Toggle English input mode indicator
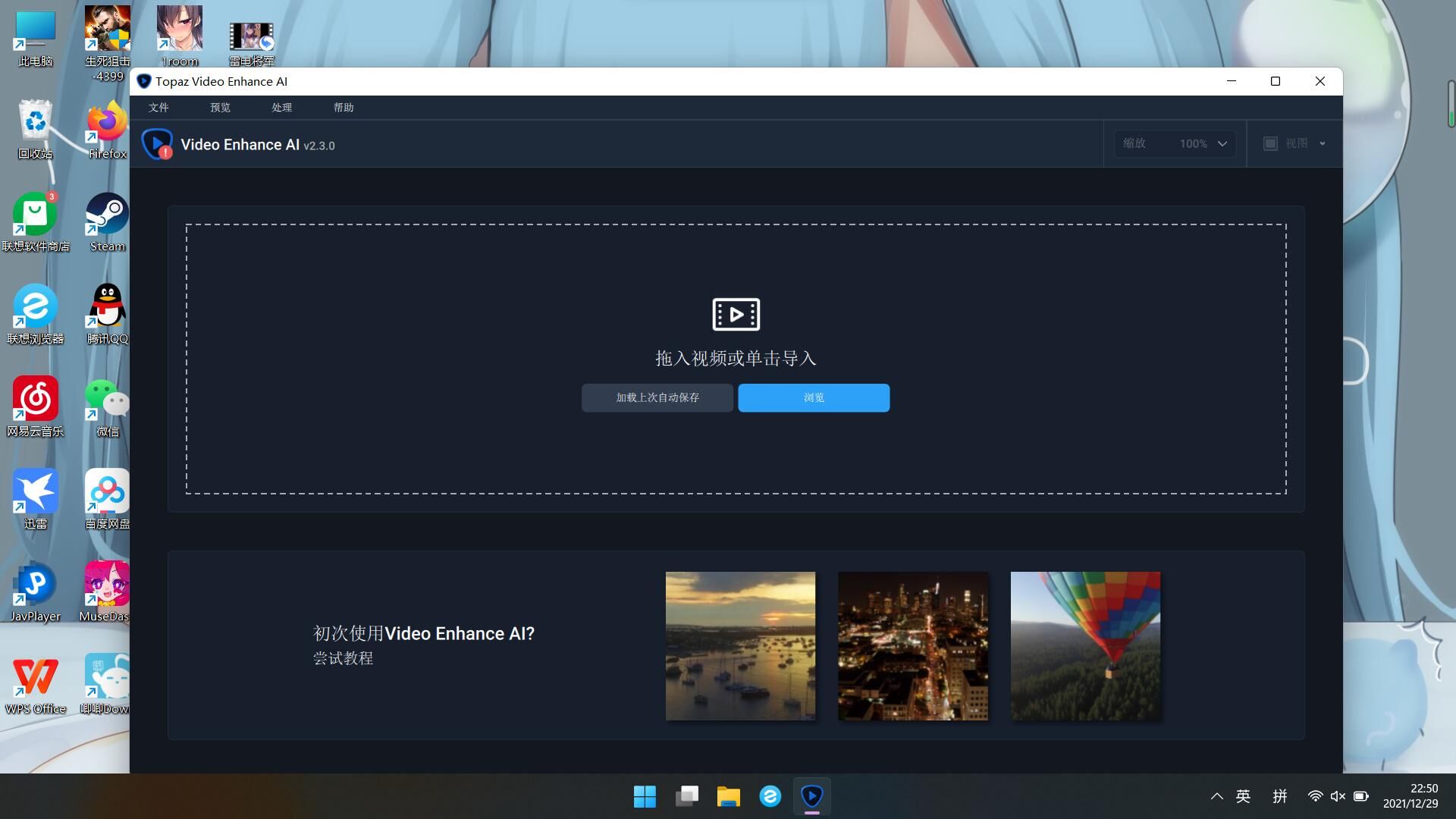The width and height of the screenshot is (1456, 819). click(x=1243, y=795)
